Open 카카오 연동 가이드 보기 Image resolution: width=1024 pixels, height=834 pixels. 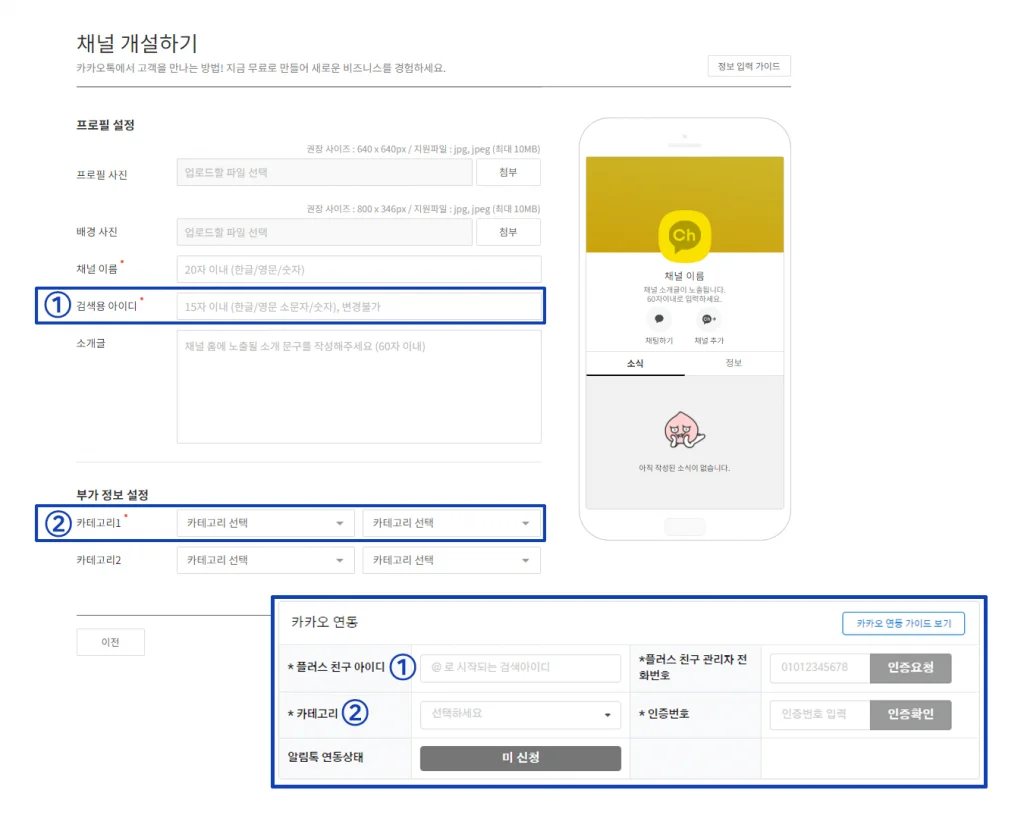click(x=903, y=623)
